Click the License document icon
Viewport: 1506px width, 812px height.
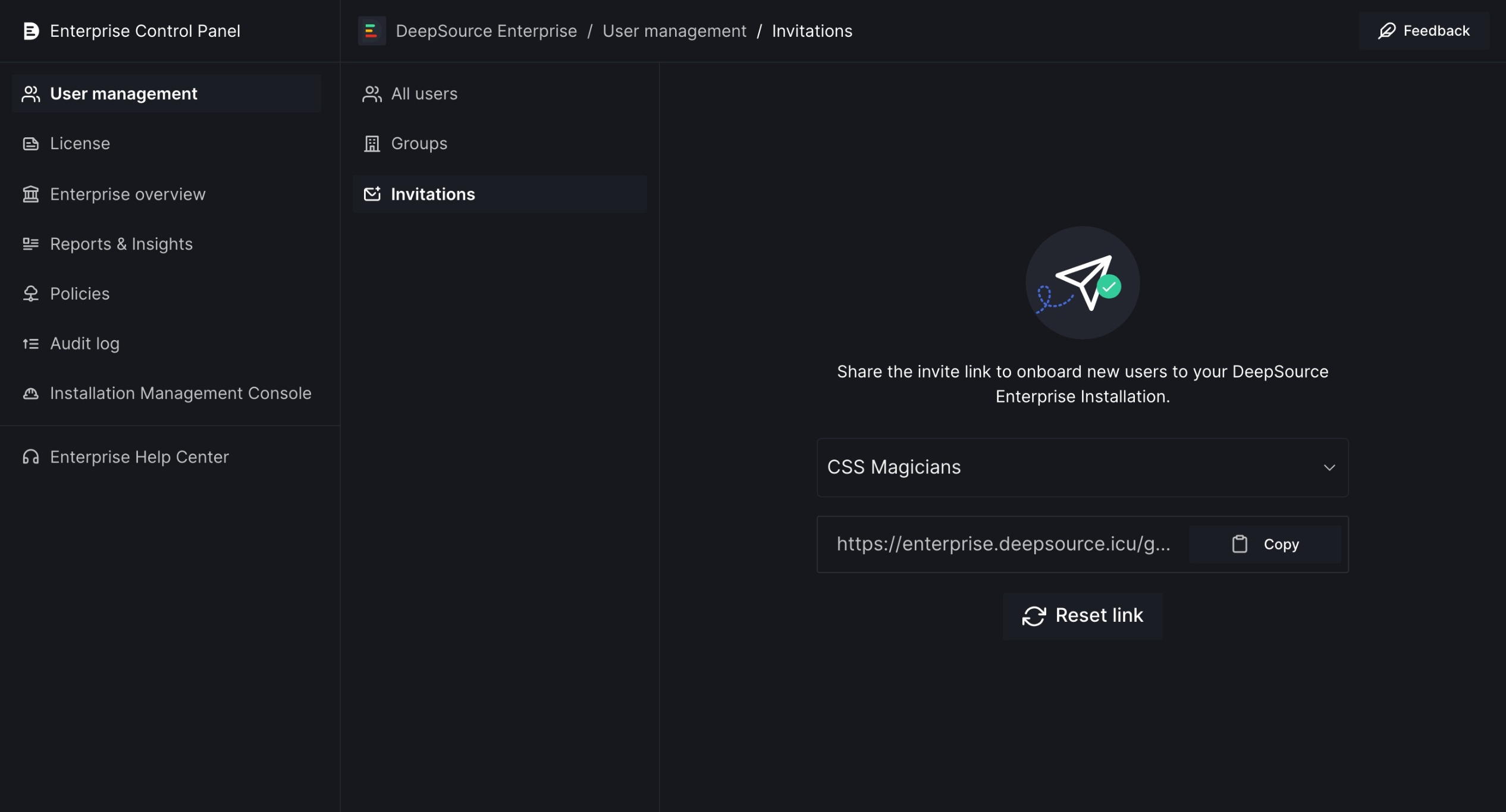coord(31,143)
